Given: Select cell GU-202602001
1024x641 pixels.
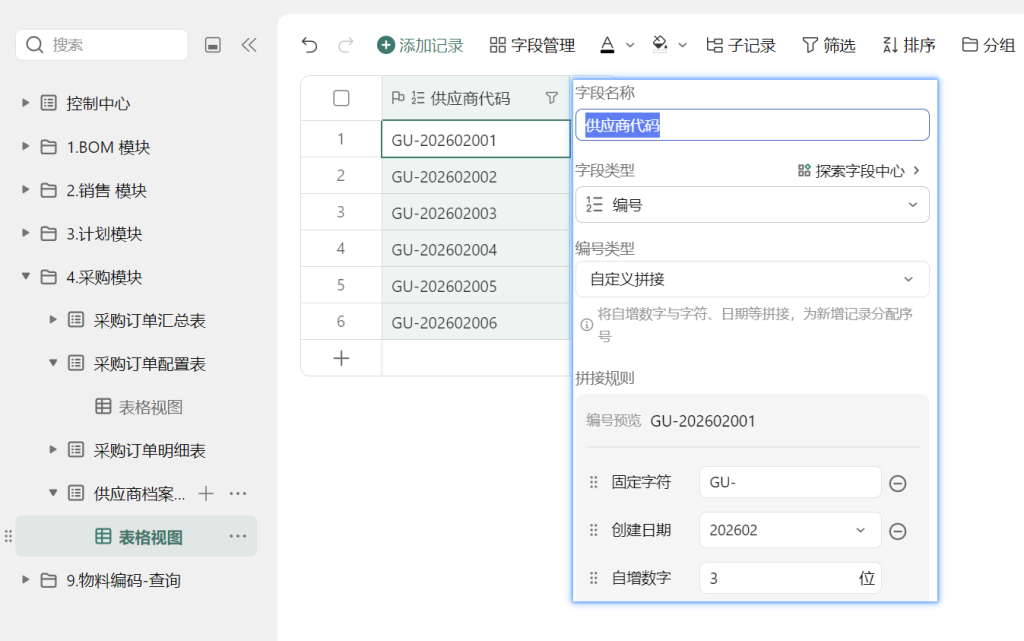Looking at the screenshot, I should 475,139.
